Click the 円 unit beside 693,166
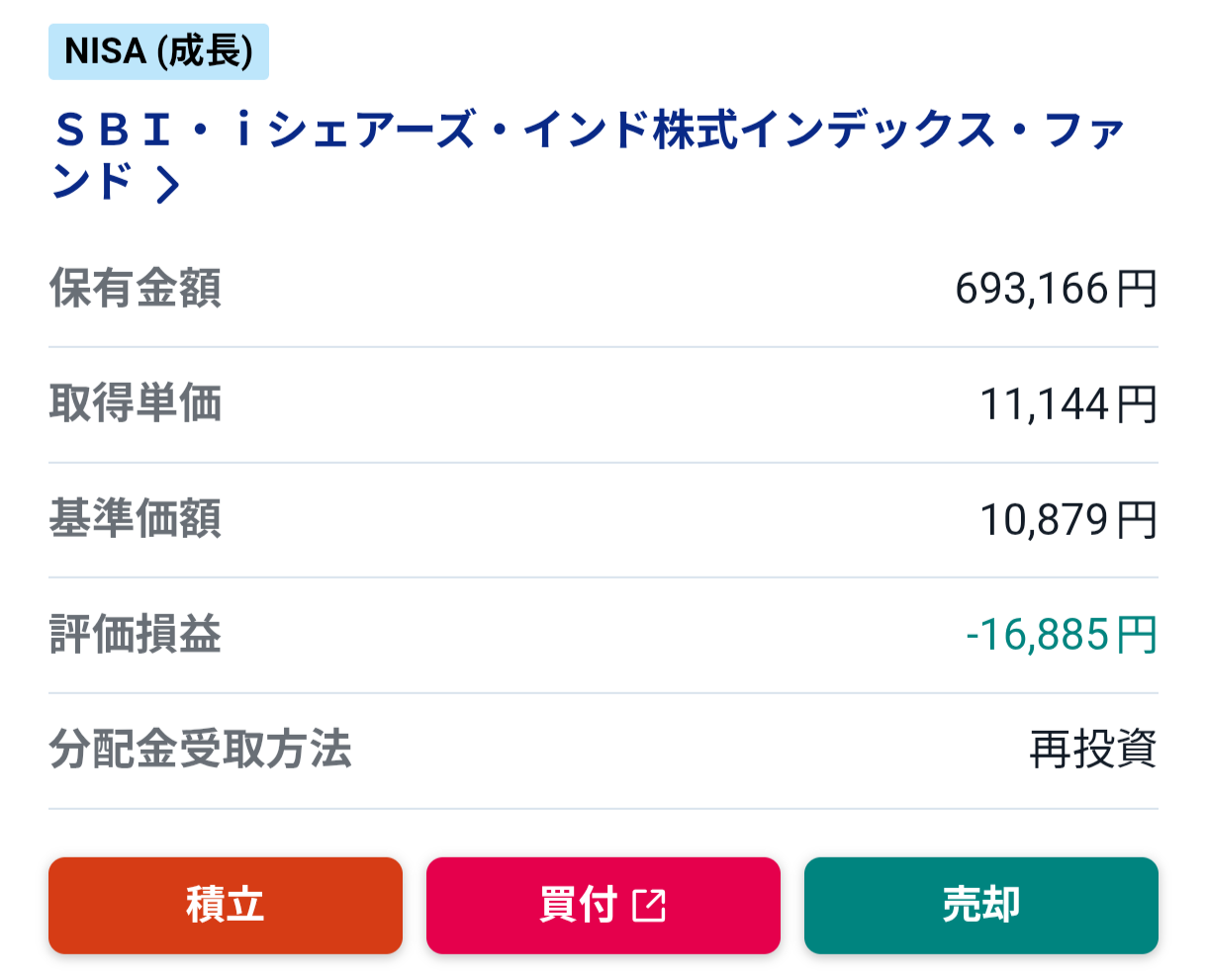 click(x=1137, y=289)
